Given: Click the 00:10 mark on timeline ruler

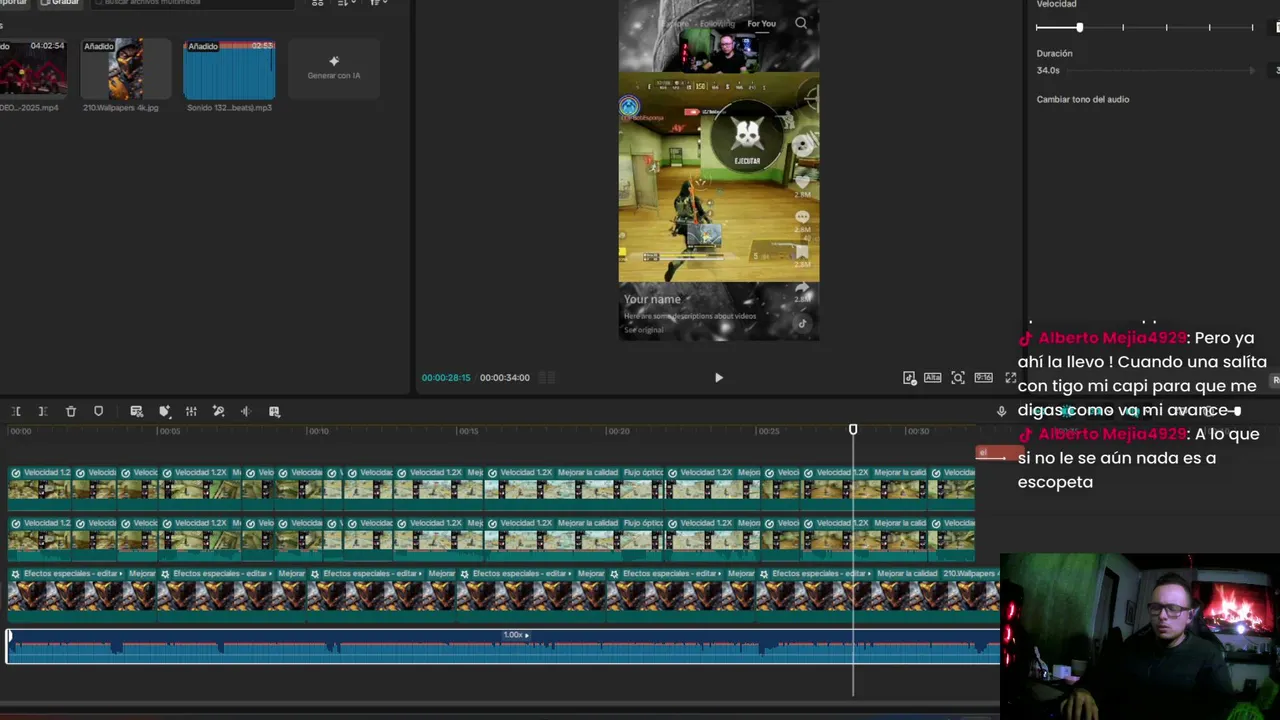Looking at the screenshot, I should pos(318,431).
